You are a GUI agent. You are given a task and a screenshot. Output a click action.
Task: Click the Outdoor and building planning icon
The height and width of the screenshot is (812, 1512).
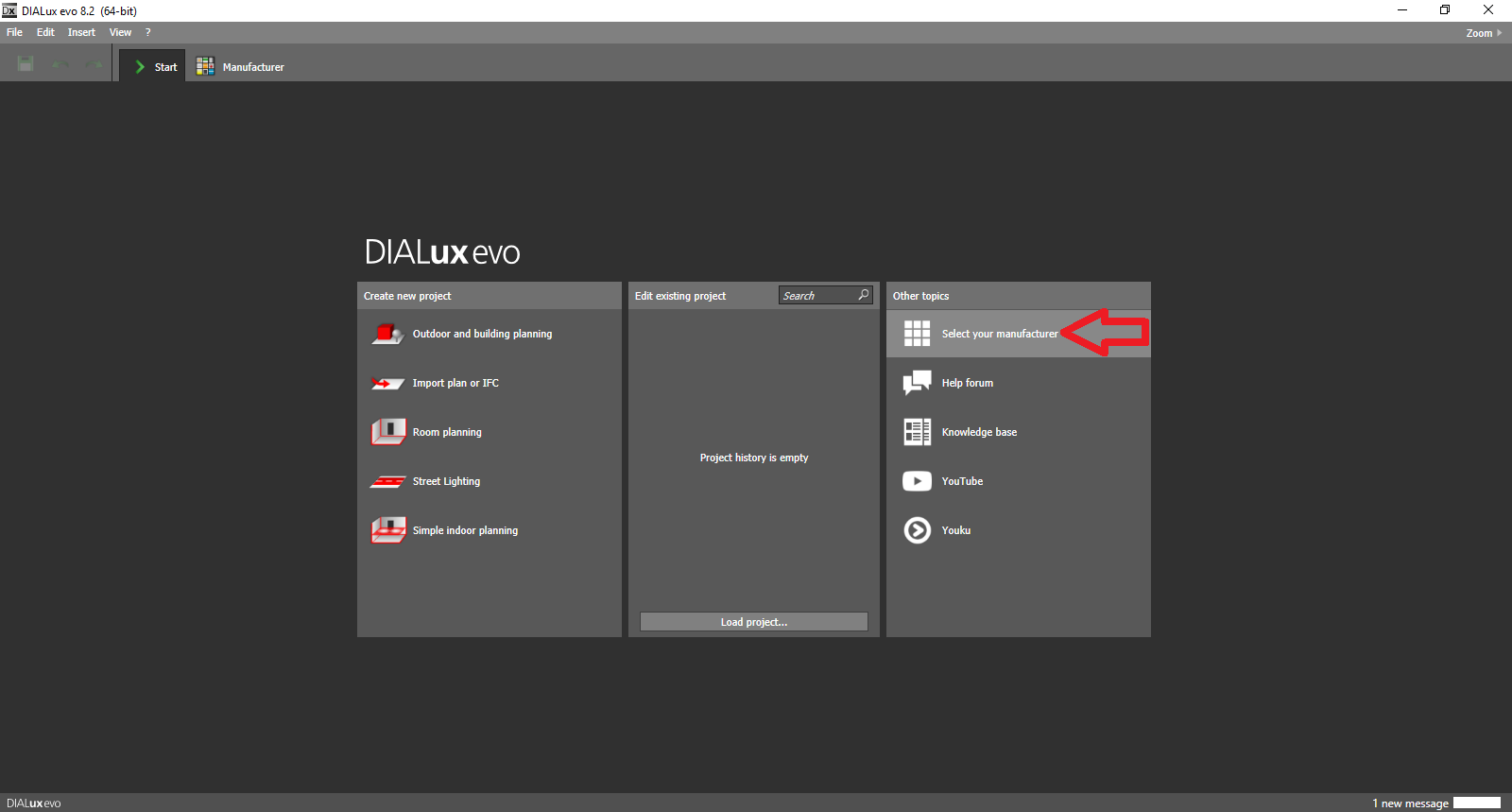click(x=387, y=334)
